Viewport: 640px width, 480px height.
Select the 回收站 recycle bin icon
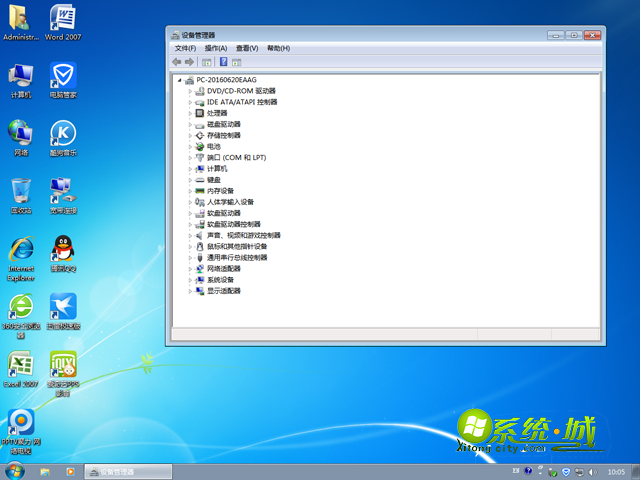21,196
